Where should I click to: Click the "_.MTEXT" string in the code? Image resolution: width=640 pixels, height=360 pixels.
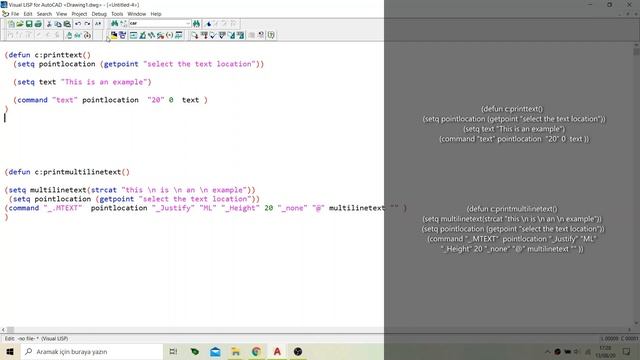pyautogui.click(x=63, y=208)
